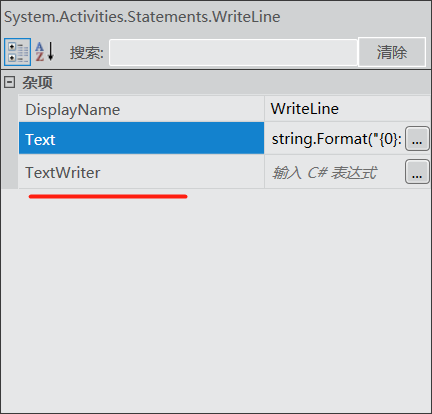Edit the WriteLine display name value

pyautogui.click(x=347, y=109)
